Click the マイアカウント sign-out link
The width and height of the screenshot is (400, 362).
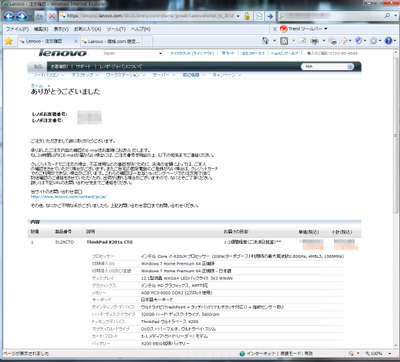coord(192,53)
